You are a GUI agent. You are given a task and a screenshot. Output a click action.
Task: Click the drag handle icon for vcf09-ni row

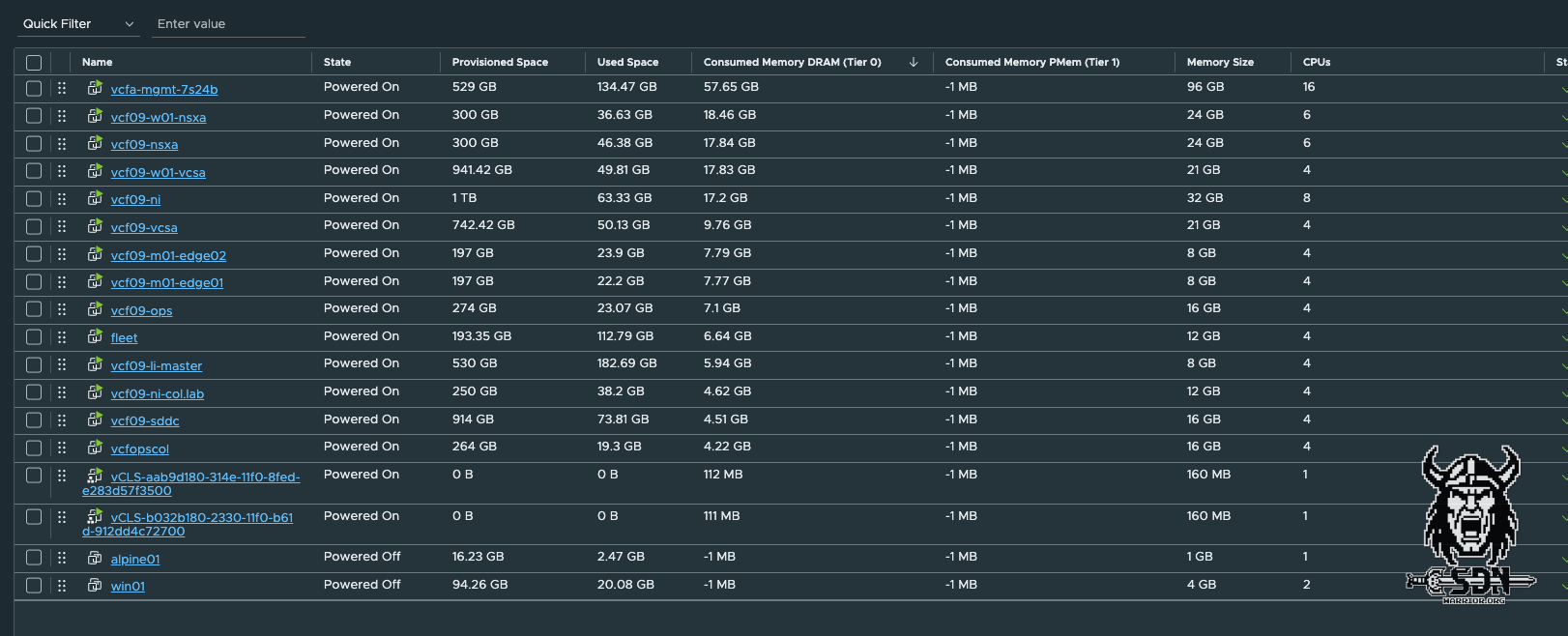(62, 198)
